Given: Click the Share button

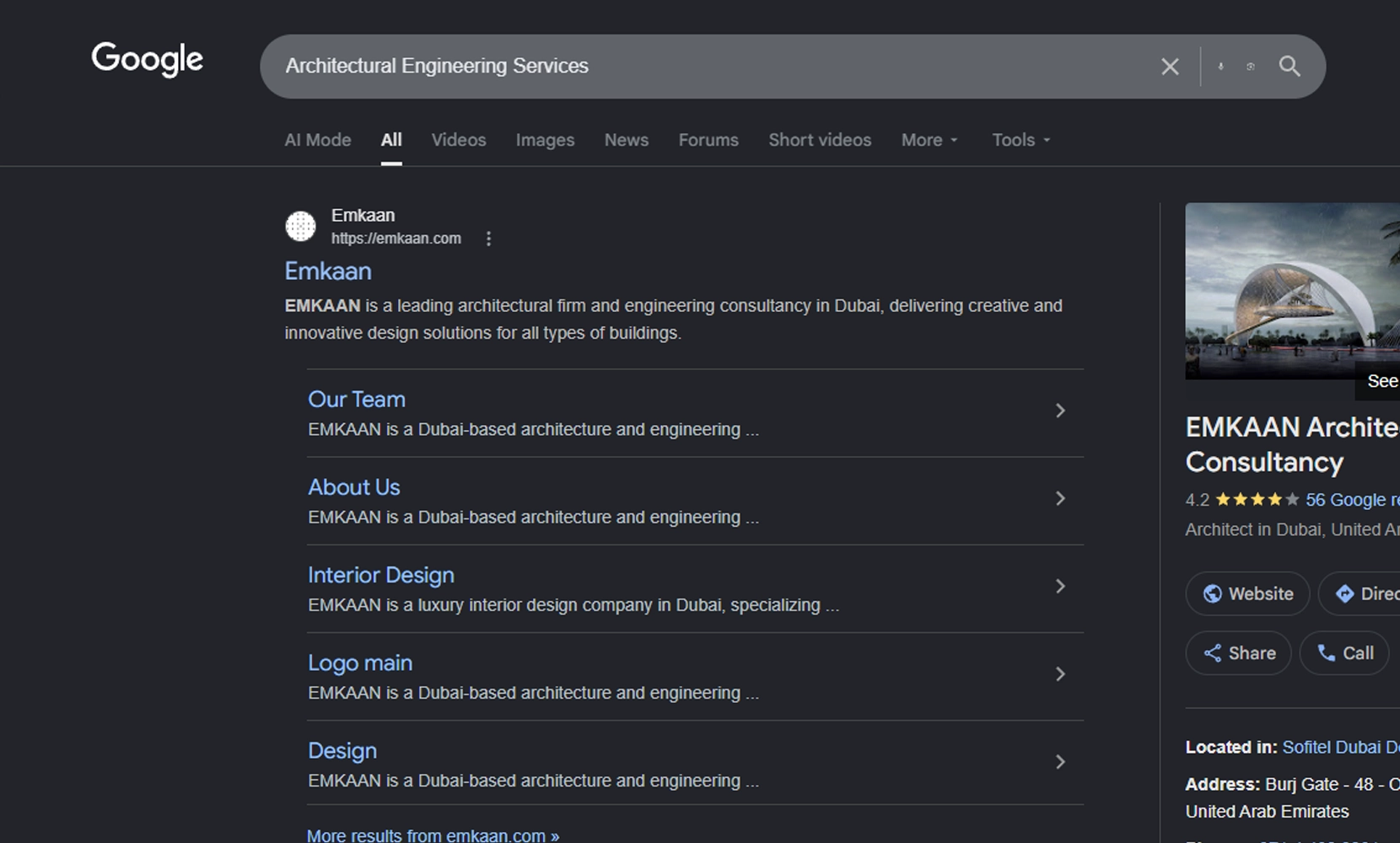Looking at the screenshot, I should 1239,653.
